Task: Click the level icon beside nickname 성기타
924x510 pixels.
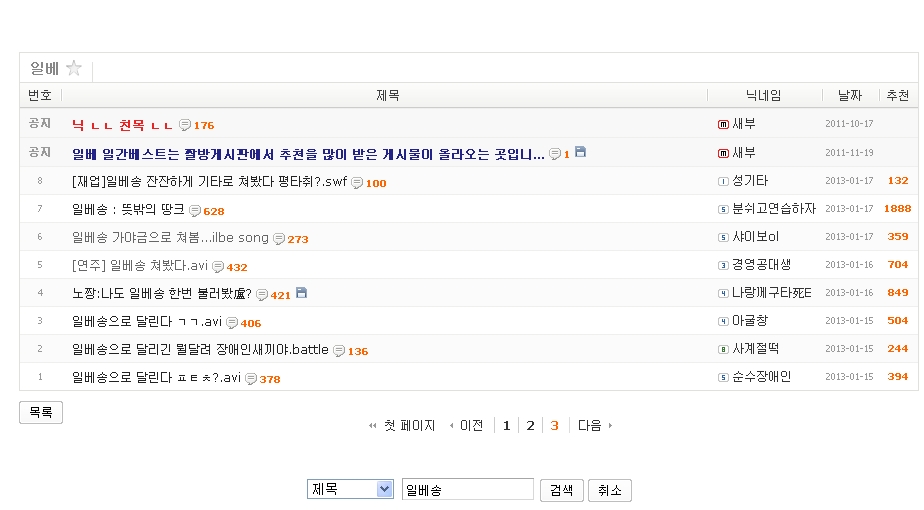Action: click(724, 181)
